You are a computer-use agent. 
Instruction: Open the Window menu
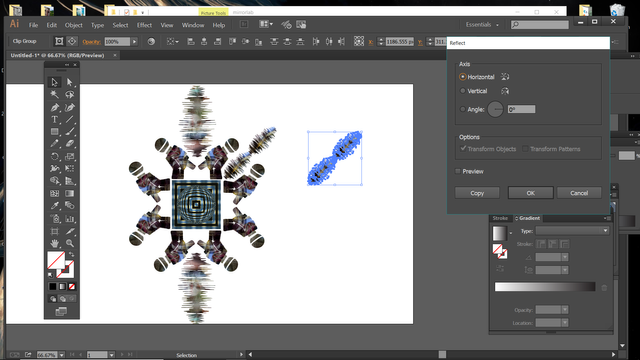(x=193, y=25)
